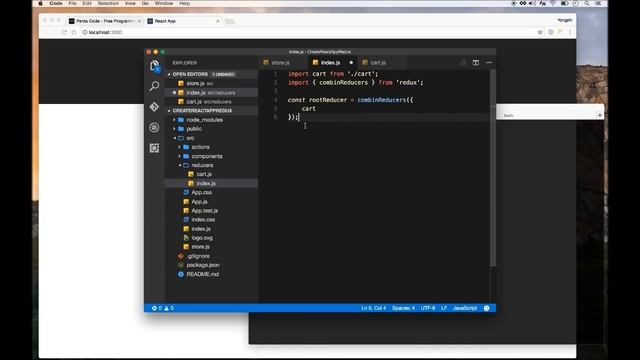
Task: Reload the localhost page in browser
Action: click(x=64, y=32)
